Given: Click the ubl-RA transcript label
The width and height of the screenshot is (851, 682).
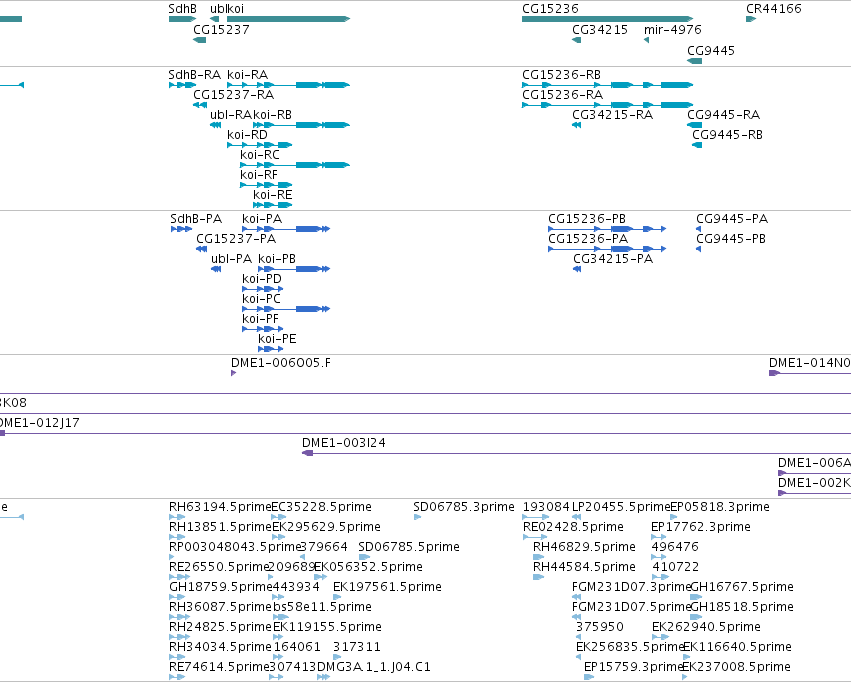Looking at the screenshot, I should tap(231, 115).
